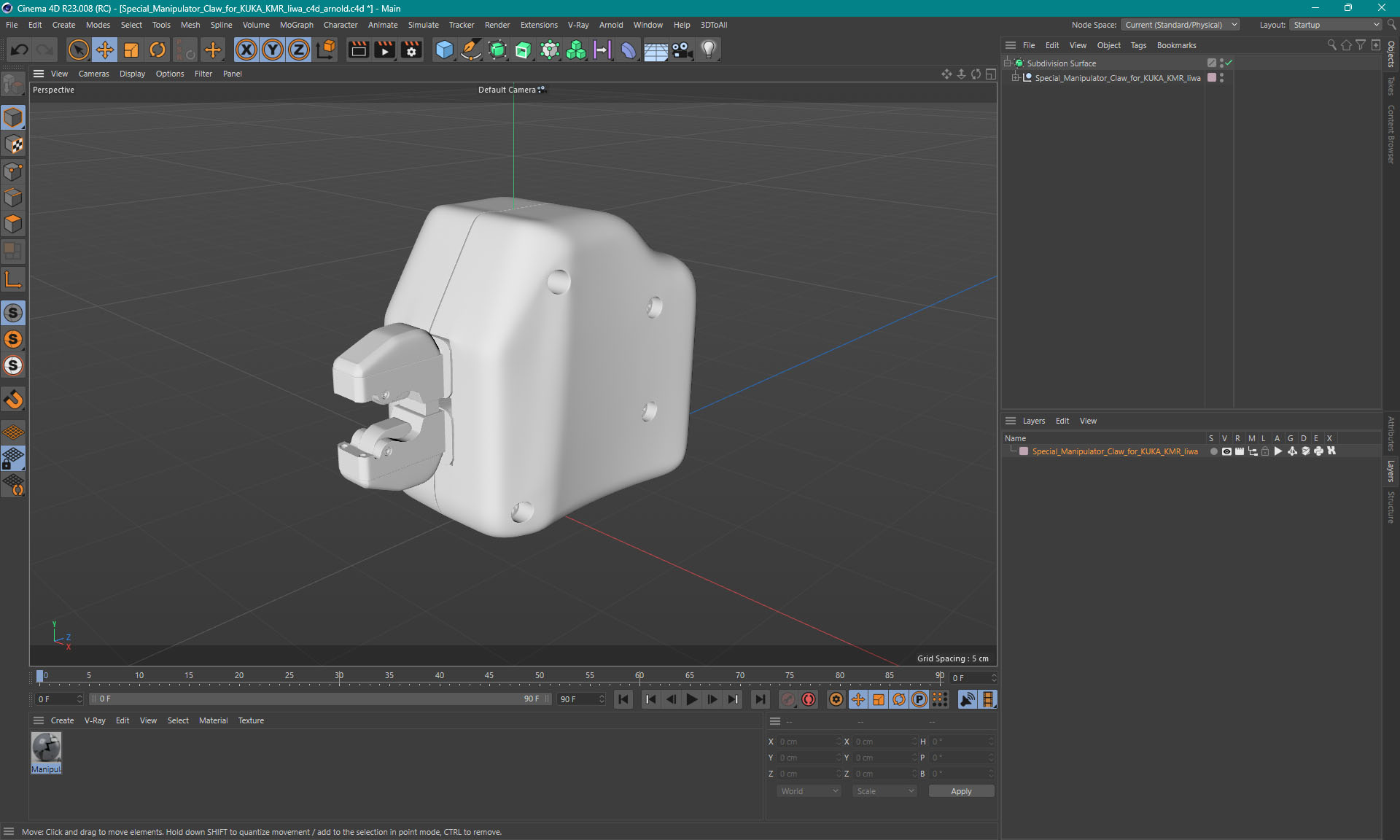This screenshot has height=840, width=1400.
Task: Open Edit Render Settings icon
Action: point(412,50)
